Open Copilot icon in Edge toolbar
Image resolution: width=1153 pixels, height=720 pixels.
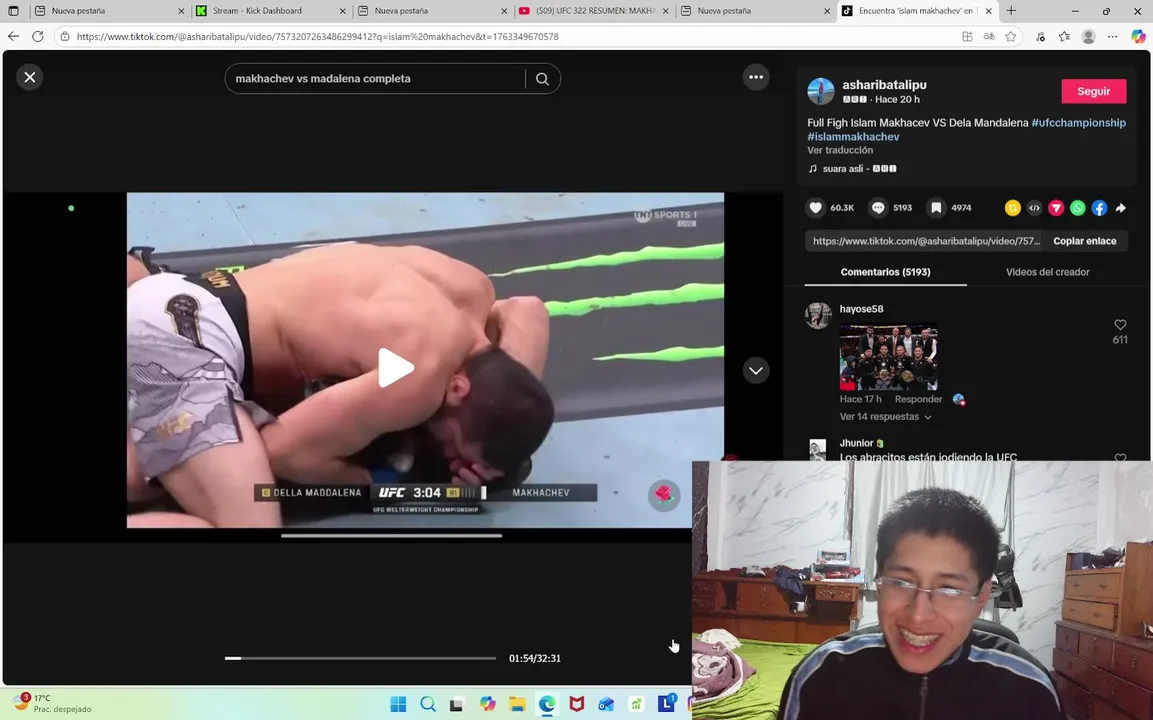(x=1138, y=37)
